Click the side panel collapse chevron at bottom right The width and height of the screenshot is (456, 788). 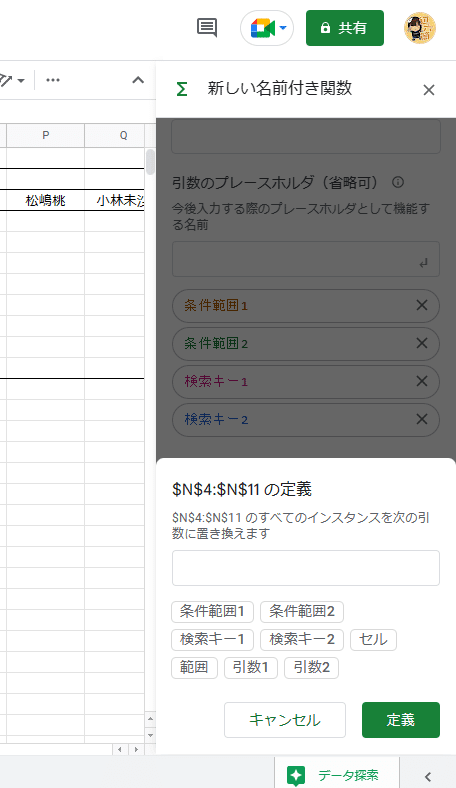[428, 776]
